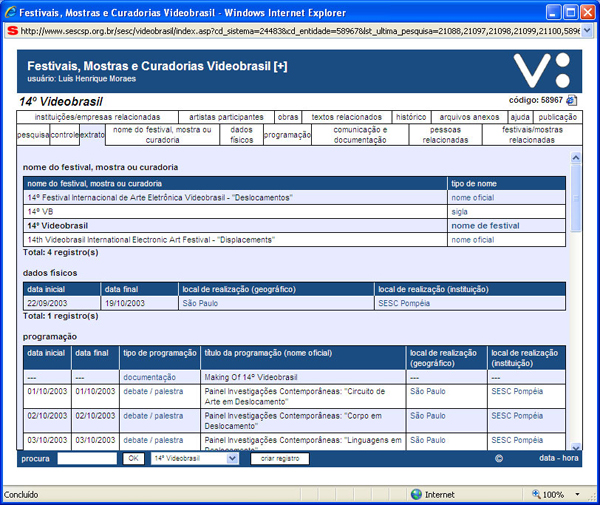
Task: Click the data - hora link
Action: point(559,458)
